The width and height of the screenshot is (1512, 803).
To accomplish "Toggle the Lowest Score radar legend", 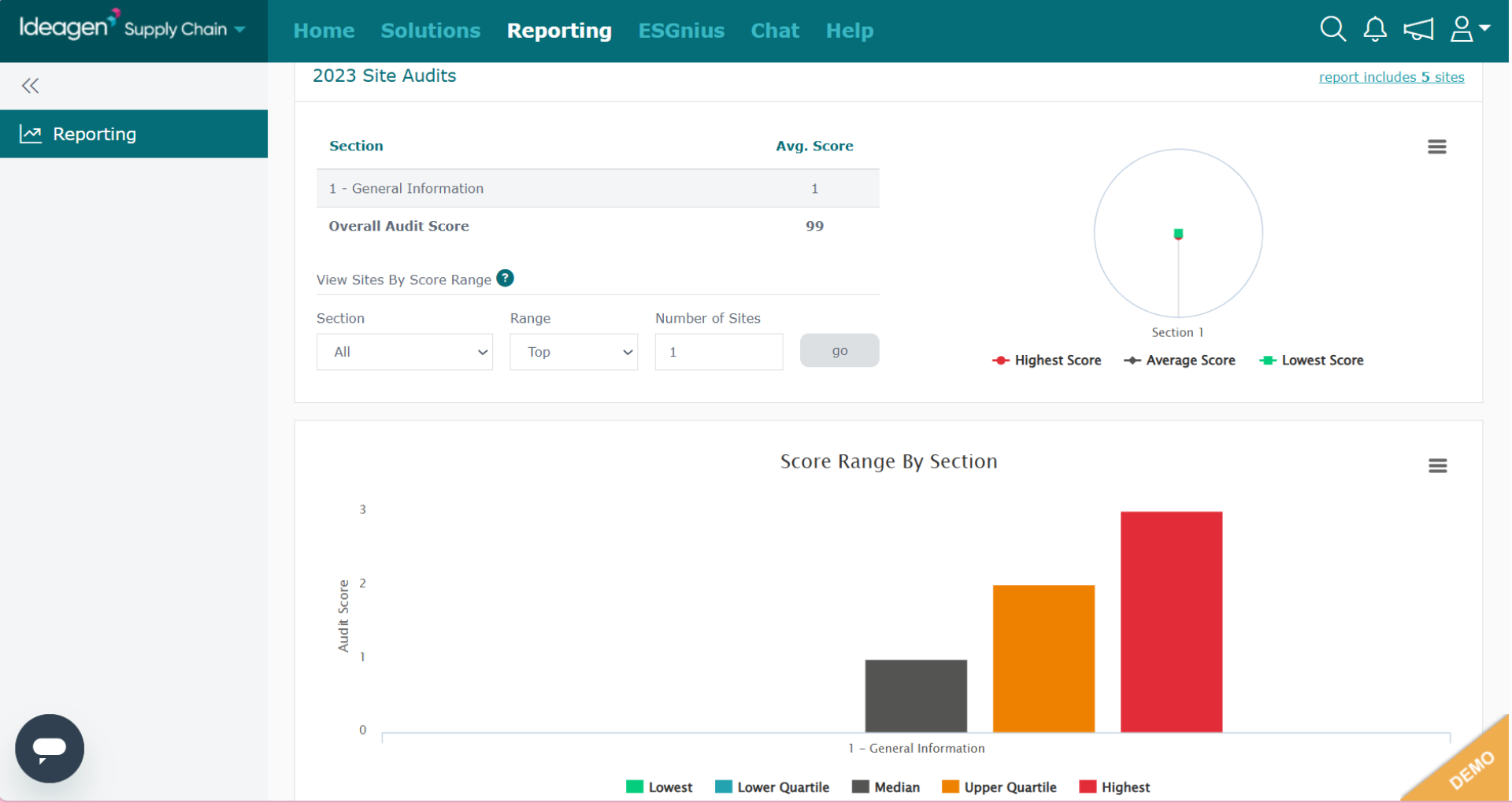I will (1311, 361).
